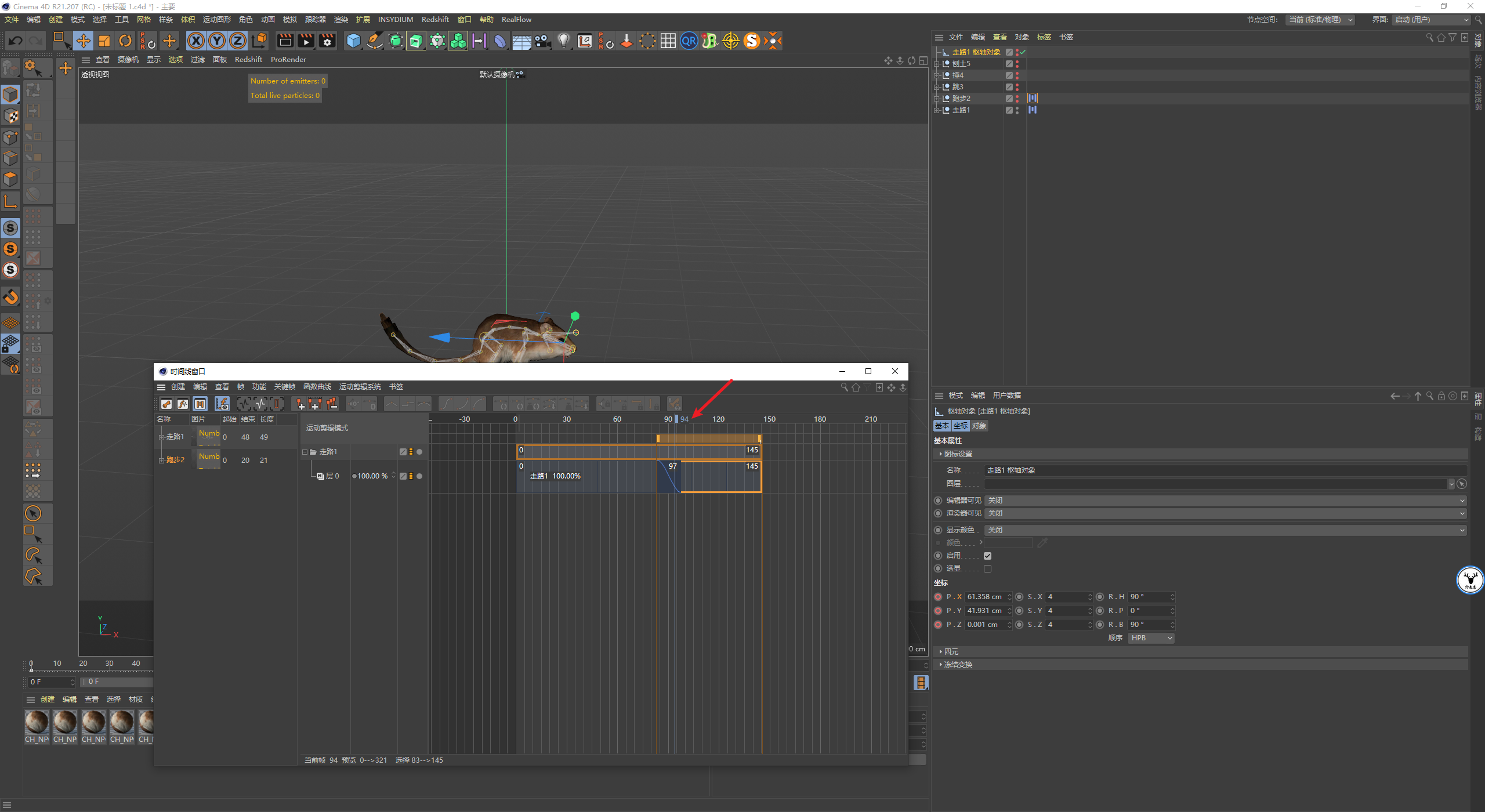This screenshot has height=812, width=1485.
Task: Click first CH_NP material thumbnail
Action: [x=37, y=722]
